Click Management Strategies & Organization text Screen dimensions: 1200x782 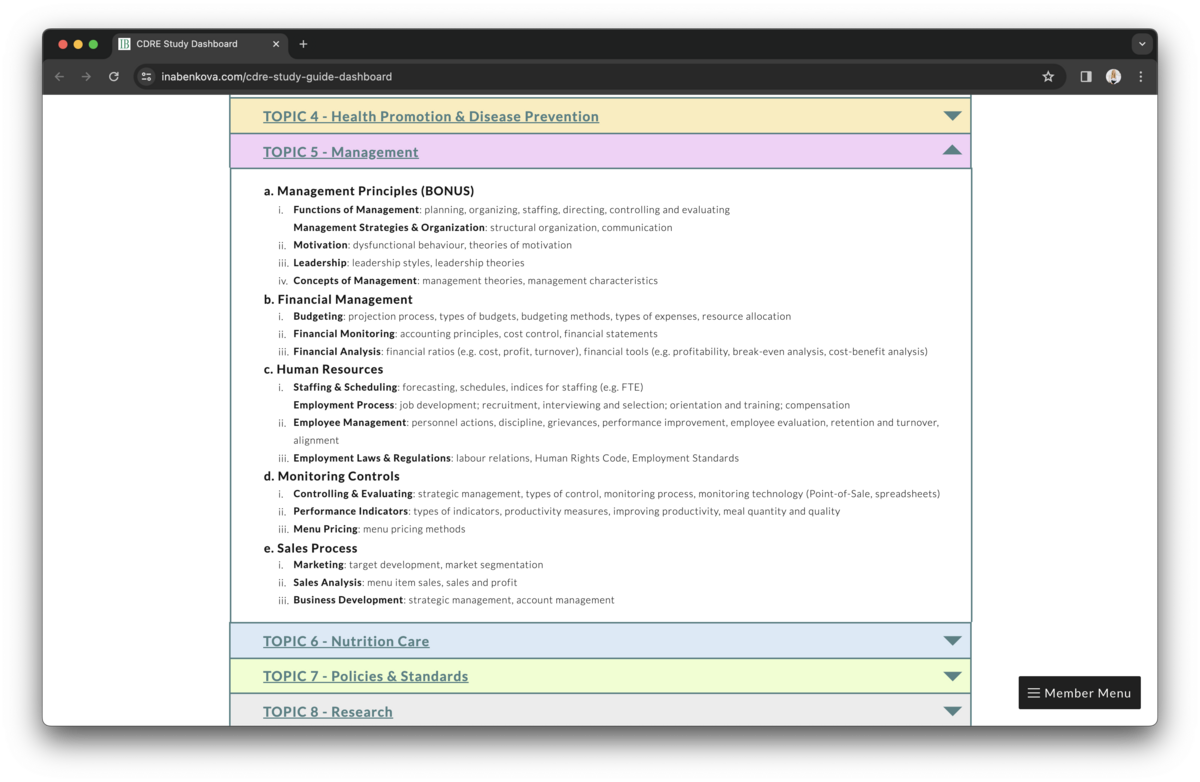click(x=389, y=228)
